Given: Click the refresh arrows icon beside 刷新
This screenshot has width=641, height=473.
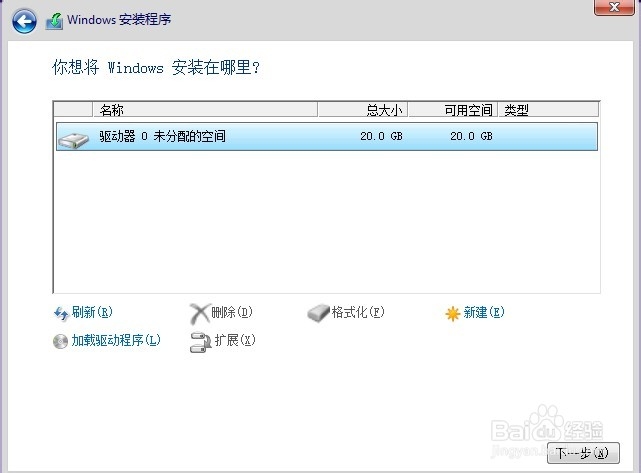Looking at the screenshot, I should 61,314.
